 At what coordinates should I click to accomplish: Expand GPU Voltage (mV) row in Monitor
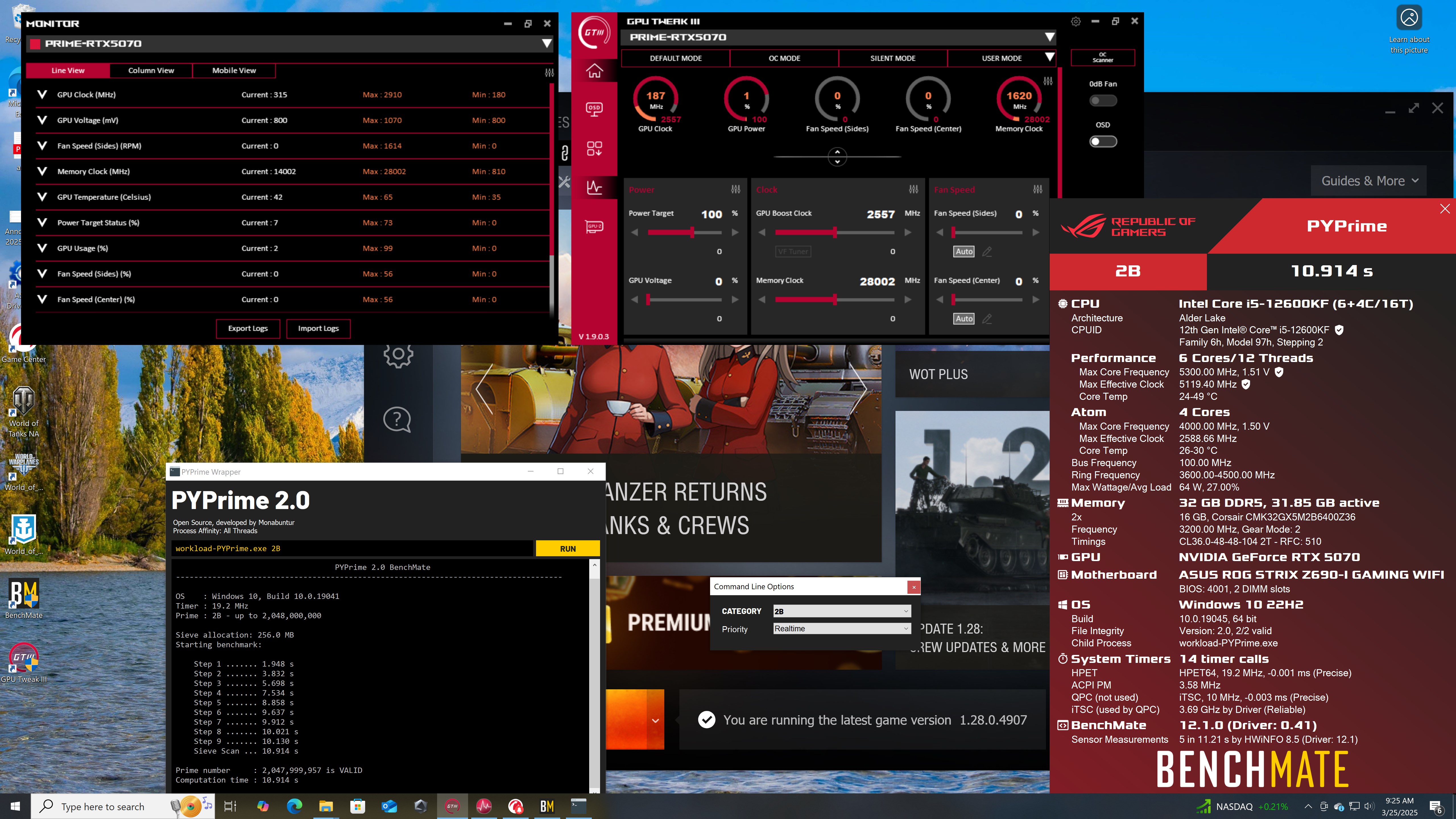(42, 120)
